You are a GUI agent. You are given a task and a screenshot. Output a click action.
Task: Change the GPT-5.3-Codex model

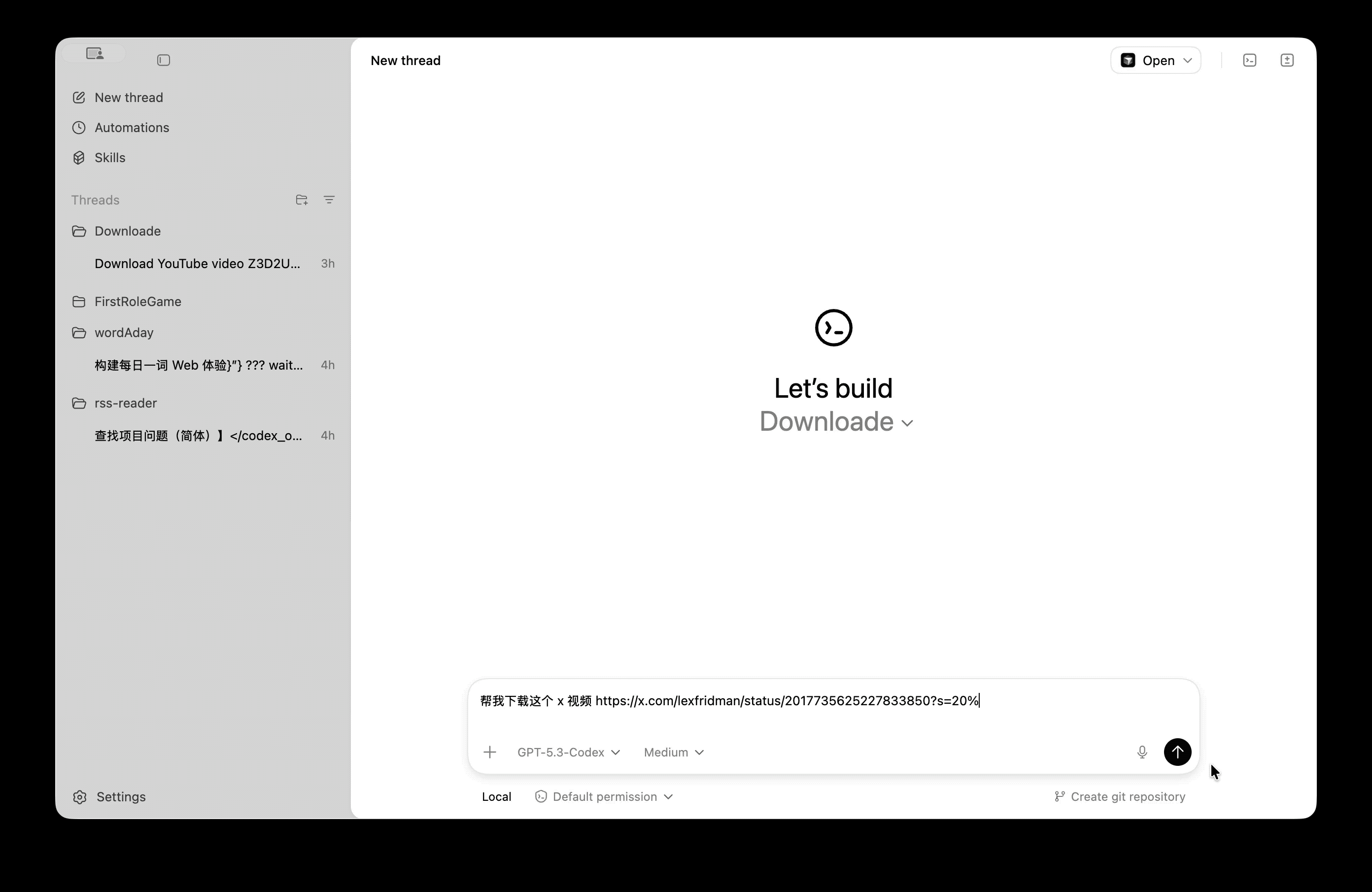pyautogui.click(x=568, y=752)
